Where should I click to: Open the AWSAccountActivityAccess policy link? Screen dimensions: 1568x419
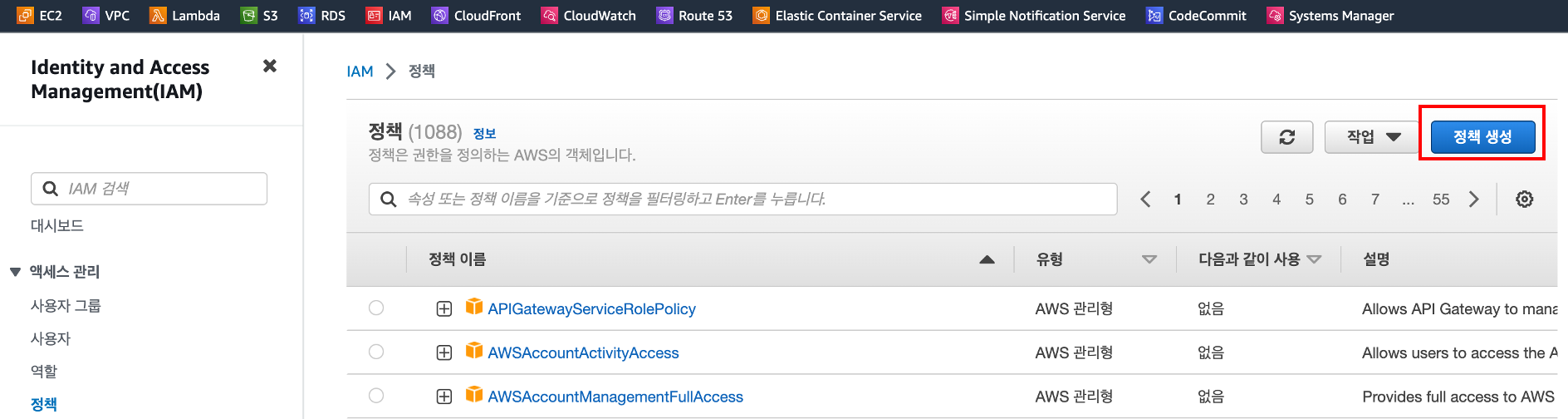[583, 353]
